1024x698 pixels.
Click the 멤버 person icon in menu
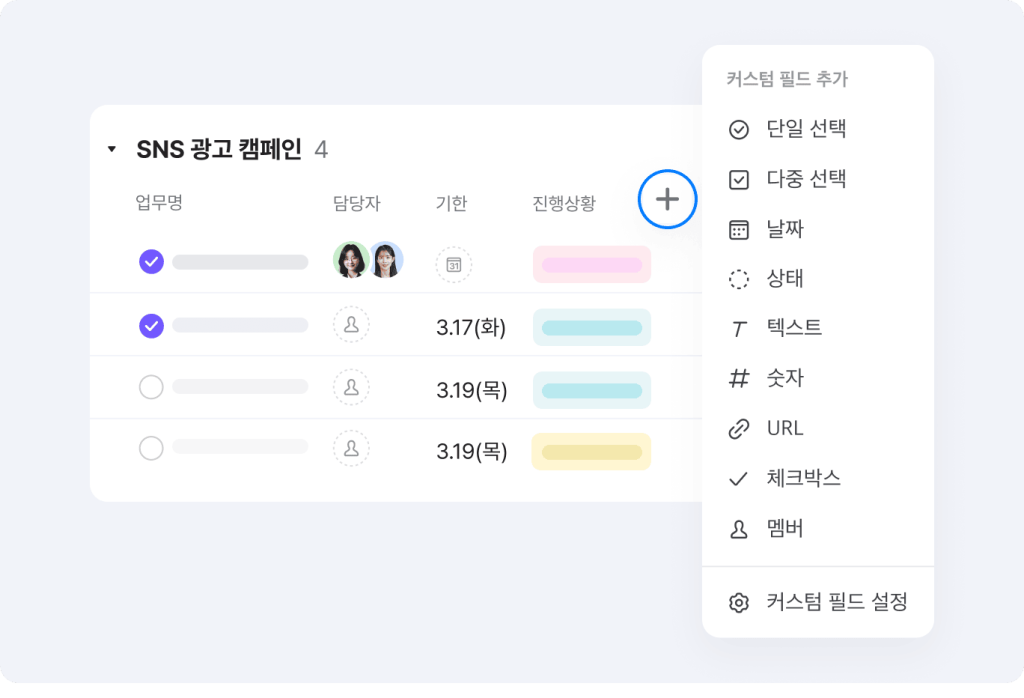coord(739,530)
